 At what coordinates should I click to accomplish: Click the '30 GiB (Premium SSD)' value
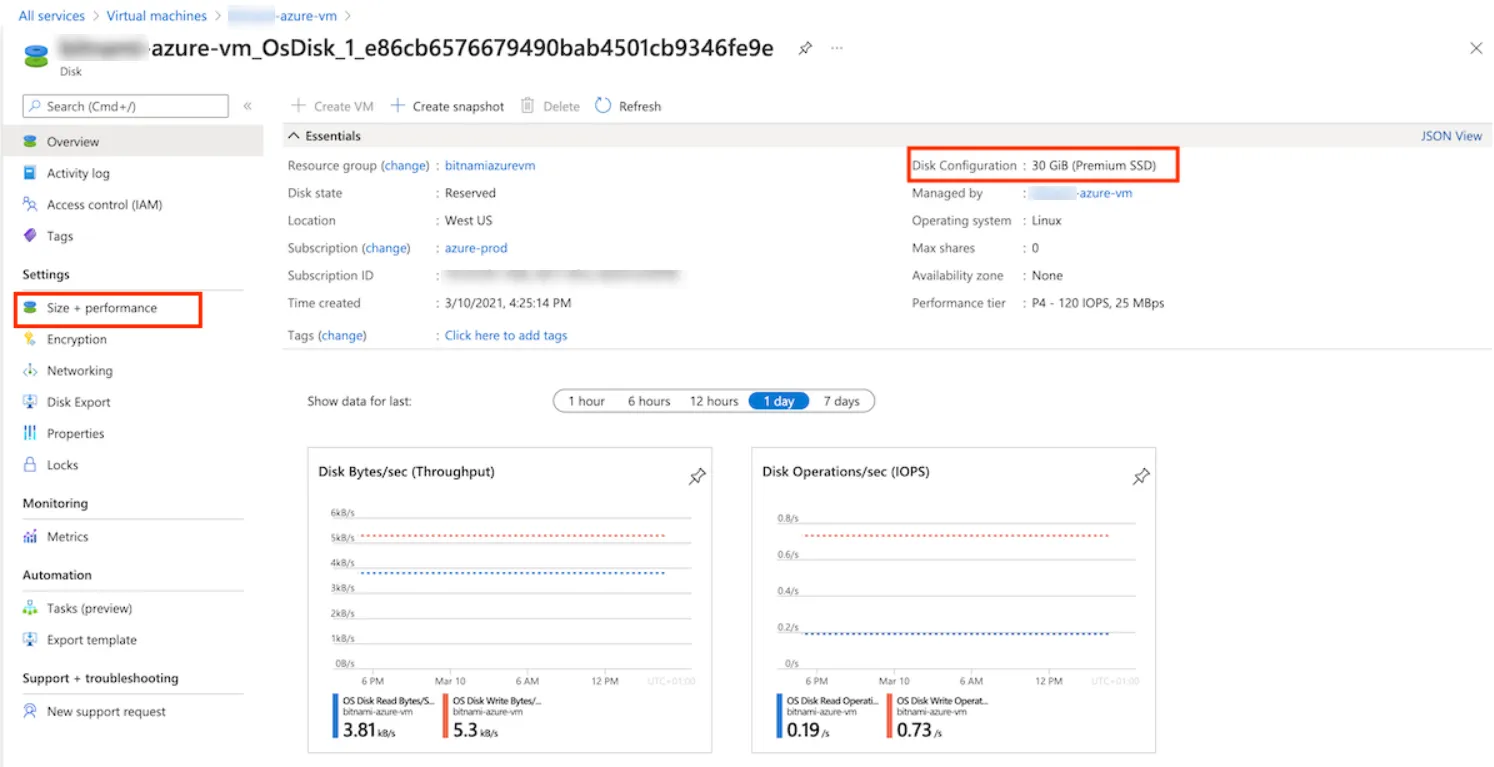[1094, 166]
